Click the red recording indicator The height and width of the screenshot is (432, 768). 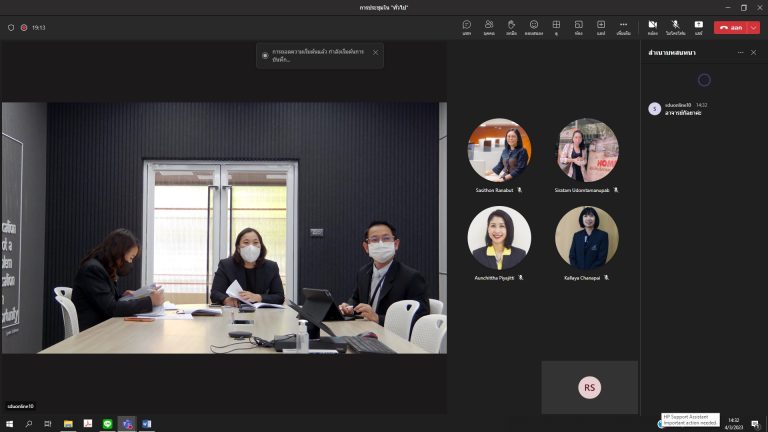[x=23, y=27]
